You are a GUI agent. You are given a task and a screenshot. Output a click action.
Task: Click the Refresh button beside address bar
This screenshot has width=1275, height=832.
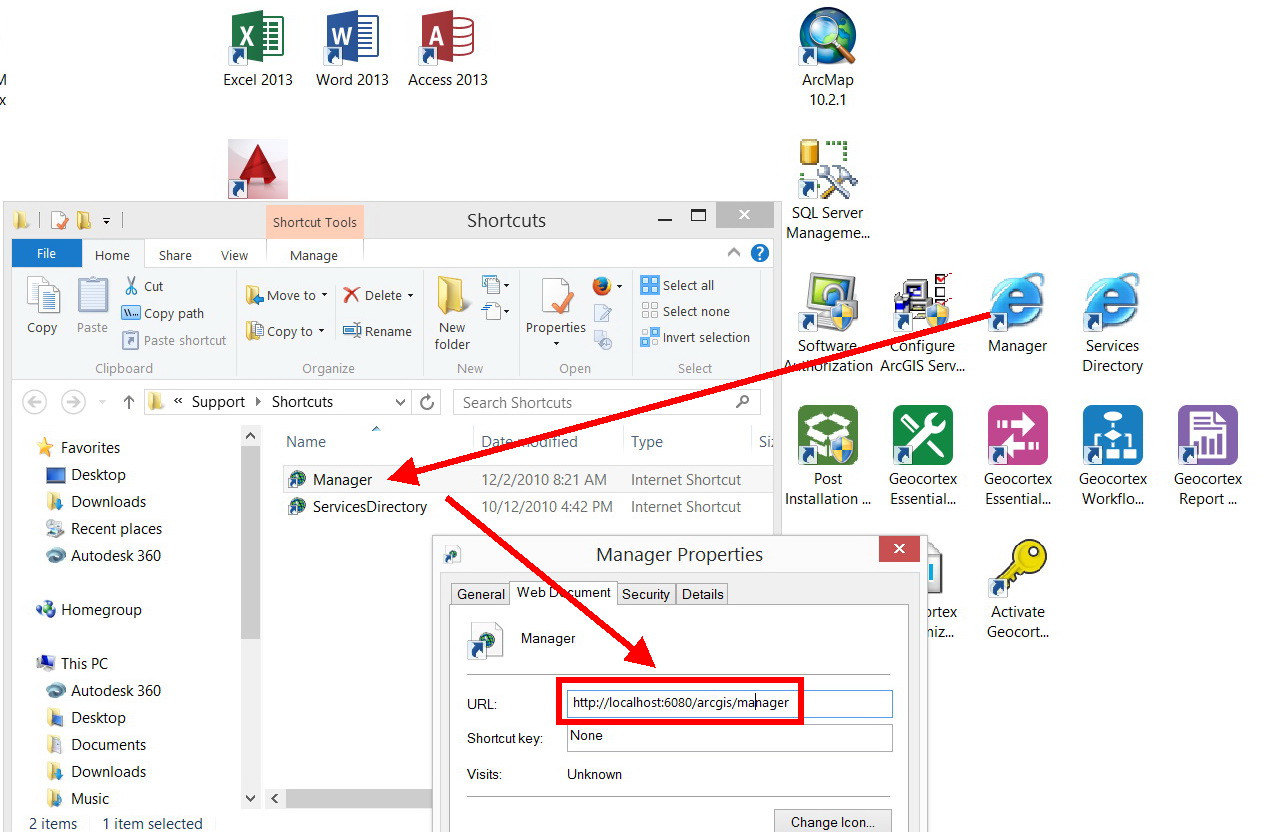coord(427,402)
